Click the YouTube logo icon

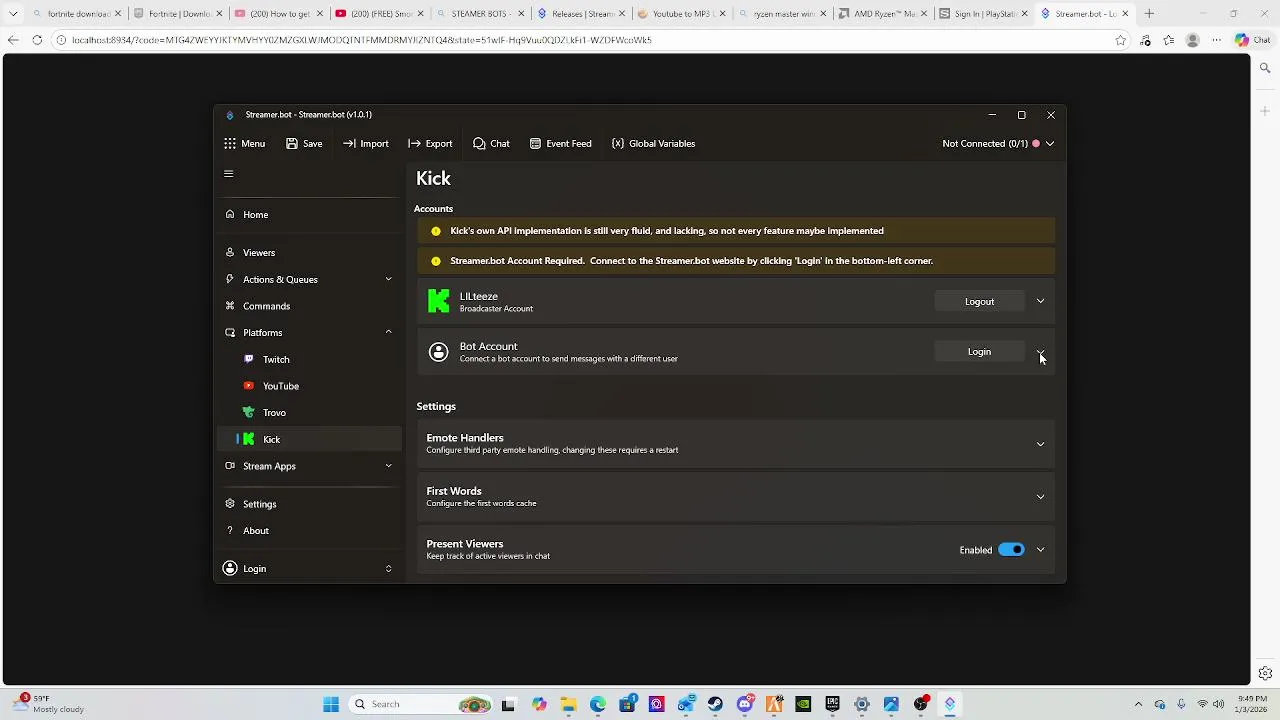[x=249, y=386]
